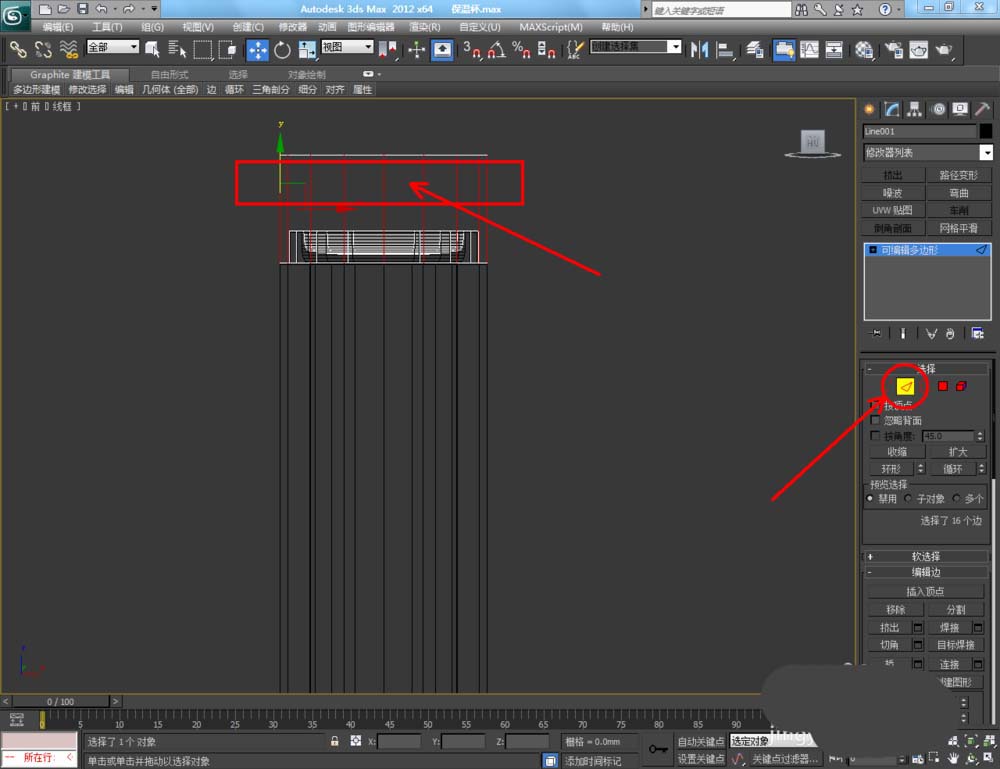Activate the Select and Rotate tool

(x=282, y=50)
